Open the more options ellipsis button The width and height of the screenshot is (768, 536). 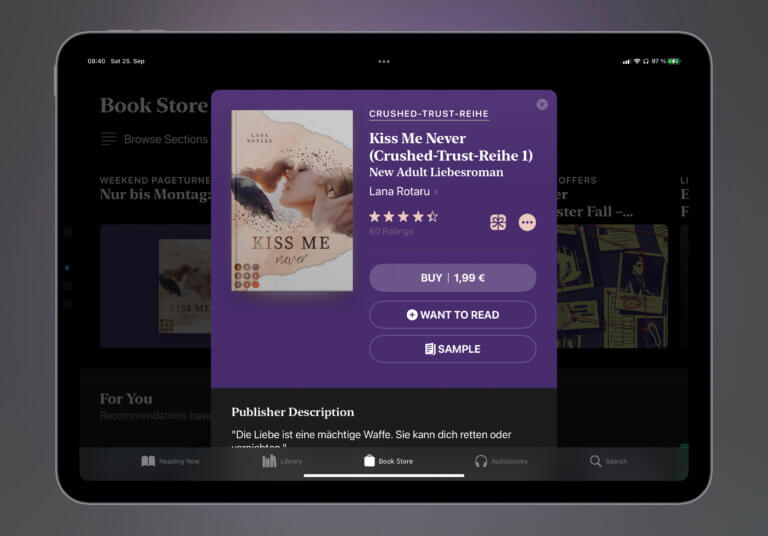pyautogui.click(x=527, y=222)
